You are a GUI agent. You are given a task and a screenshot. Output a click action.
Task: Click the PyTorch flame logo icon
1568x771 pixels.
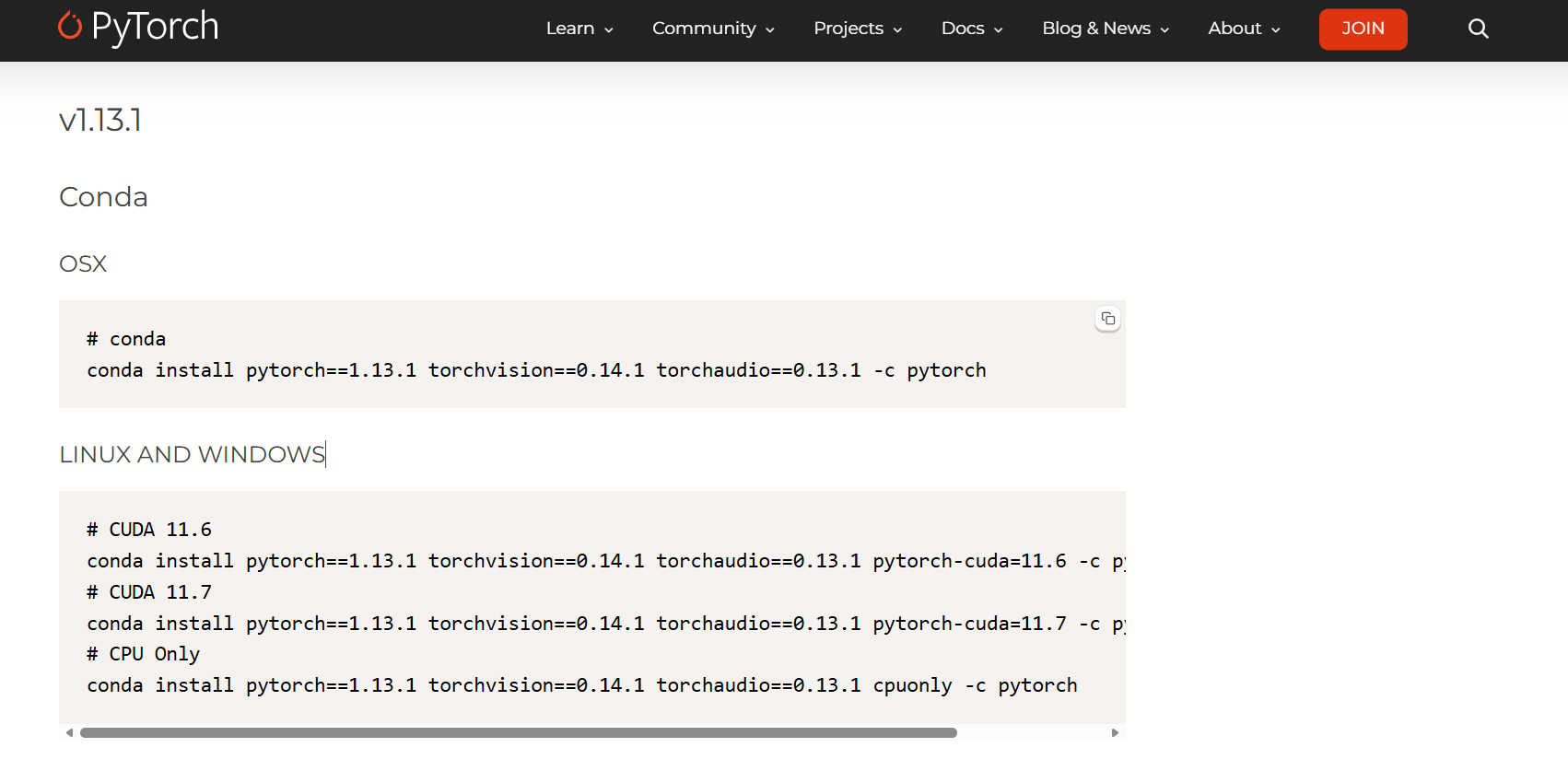pos(70,26)
